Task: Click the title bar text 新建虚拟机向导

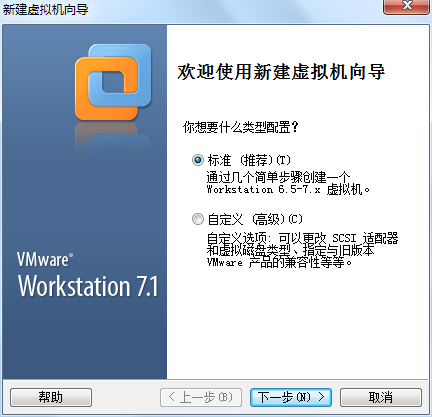Action: tap(46, 9)
